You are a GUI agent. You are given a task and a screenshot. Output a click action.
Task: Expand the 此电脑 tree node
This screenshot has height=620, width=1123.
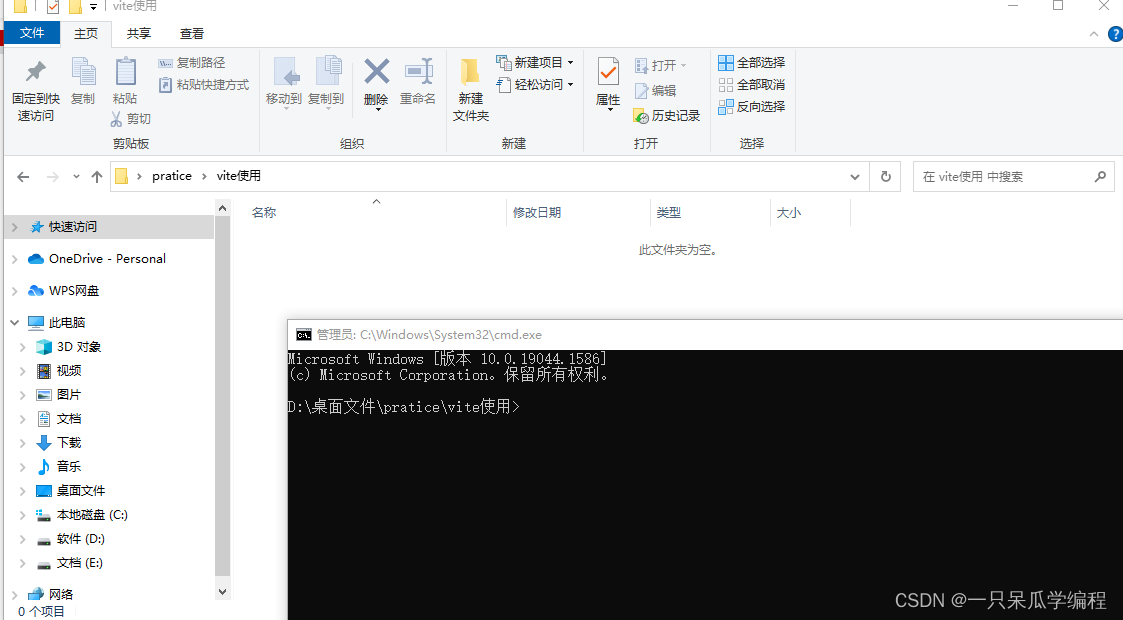tap(13, 322)
